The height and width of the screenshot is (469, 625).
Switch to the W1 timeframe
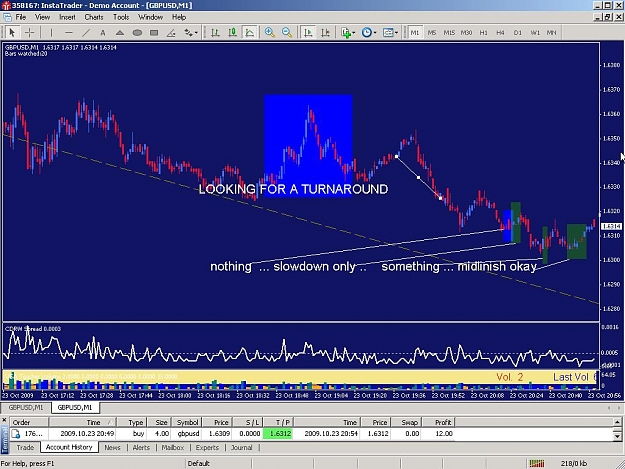coord(535,32)
